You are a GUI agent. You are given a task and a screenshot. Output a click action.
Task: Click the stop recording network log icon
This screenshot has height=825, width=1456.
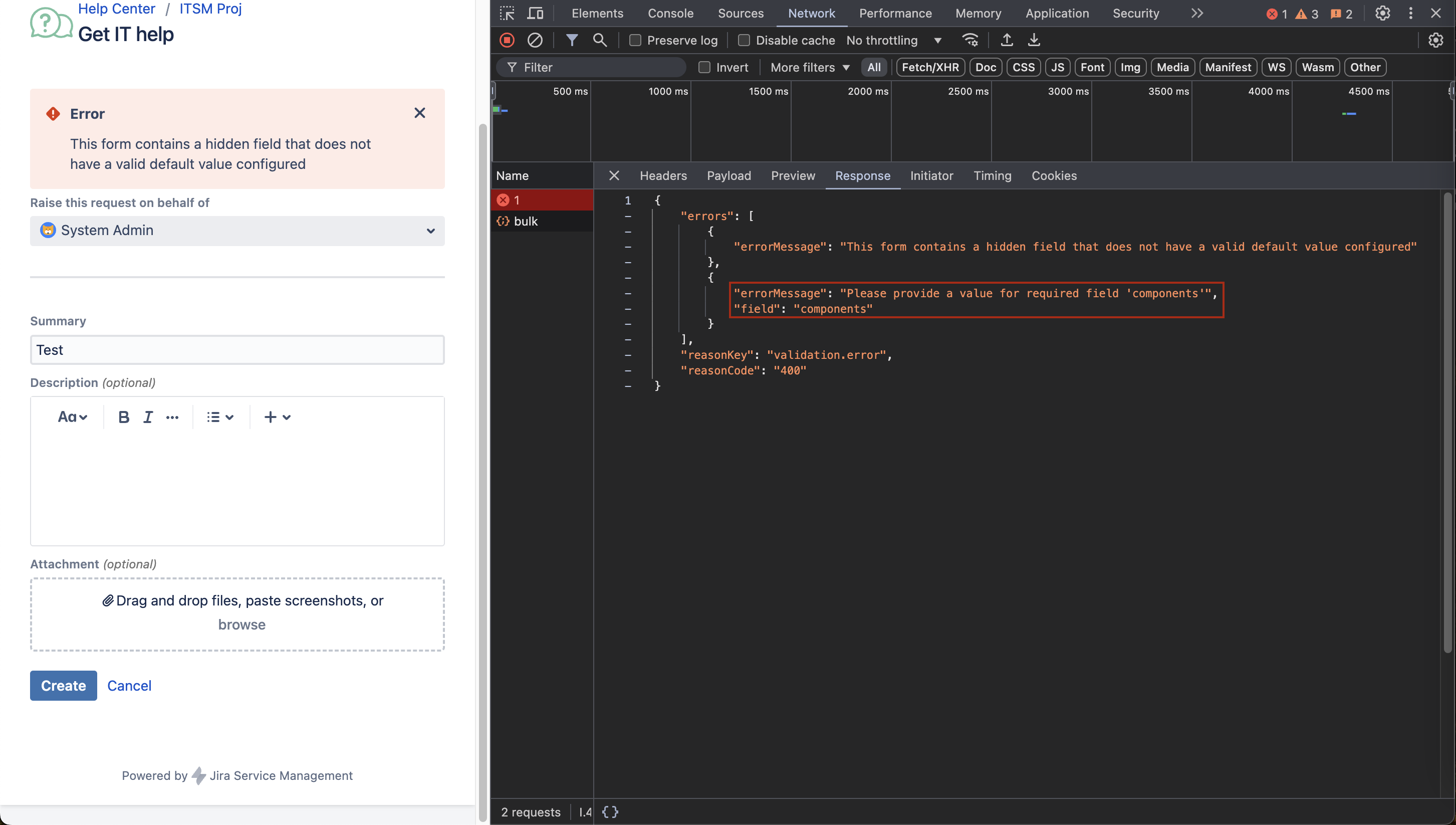tap(507, 40)
